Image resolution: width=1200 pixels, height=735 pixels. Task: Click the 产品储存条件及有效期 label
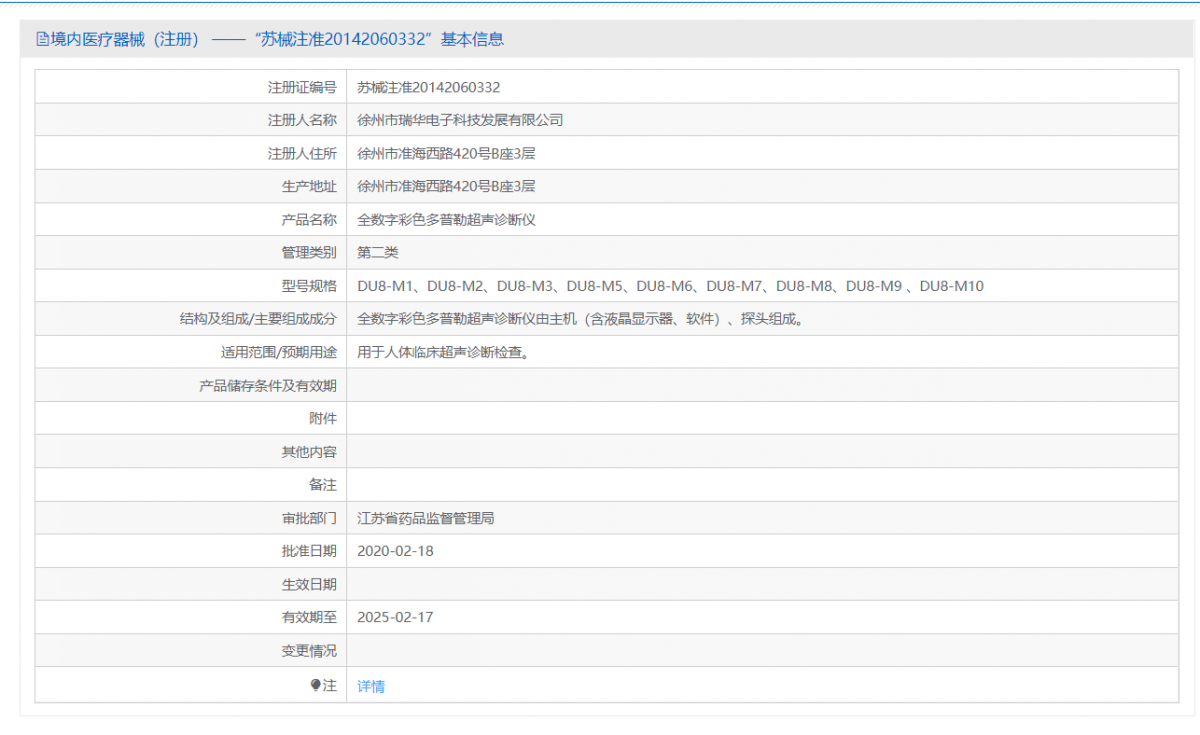point(268,385)
